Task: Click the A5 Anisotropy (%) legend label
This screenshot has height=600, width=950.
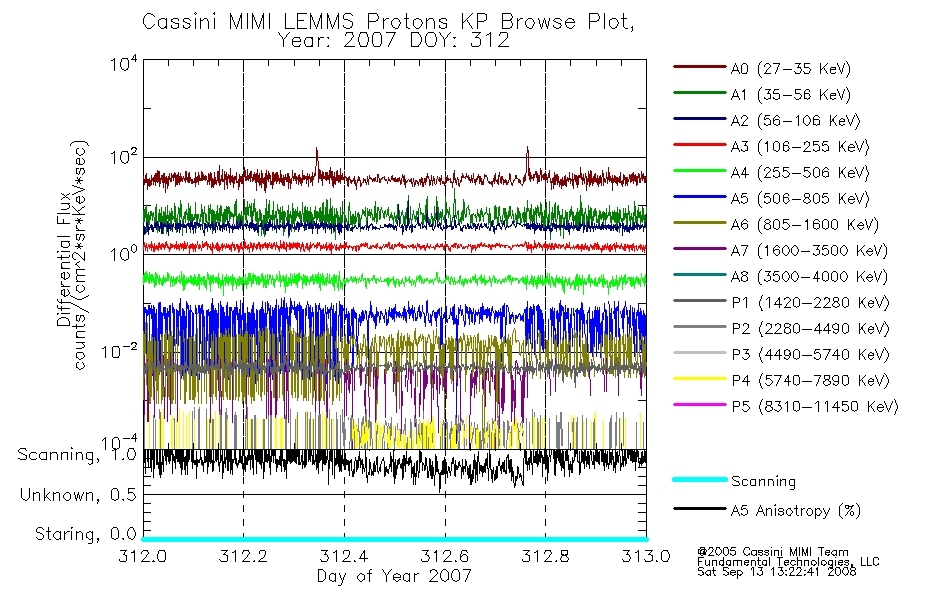Action: coord(796,511)
